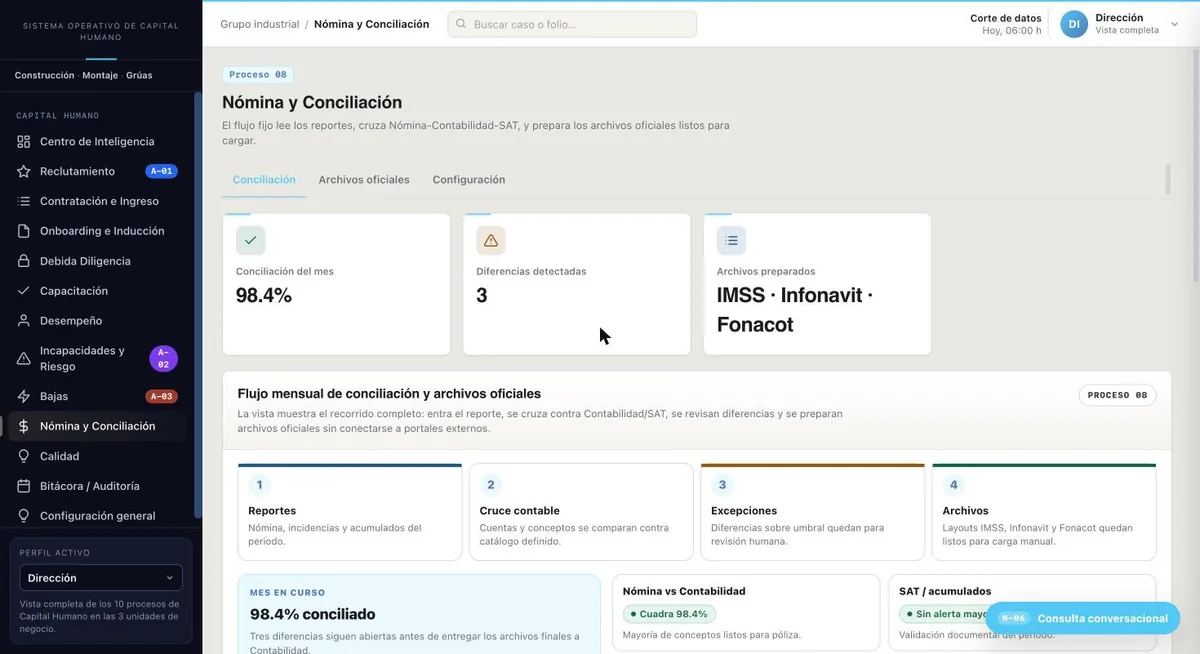This screenshot has width=1200, height=654.
Task: Click the Reclutamiento star icon
Action: pos(24,172)
